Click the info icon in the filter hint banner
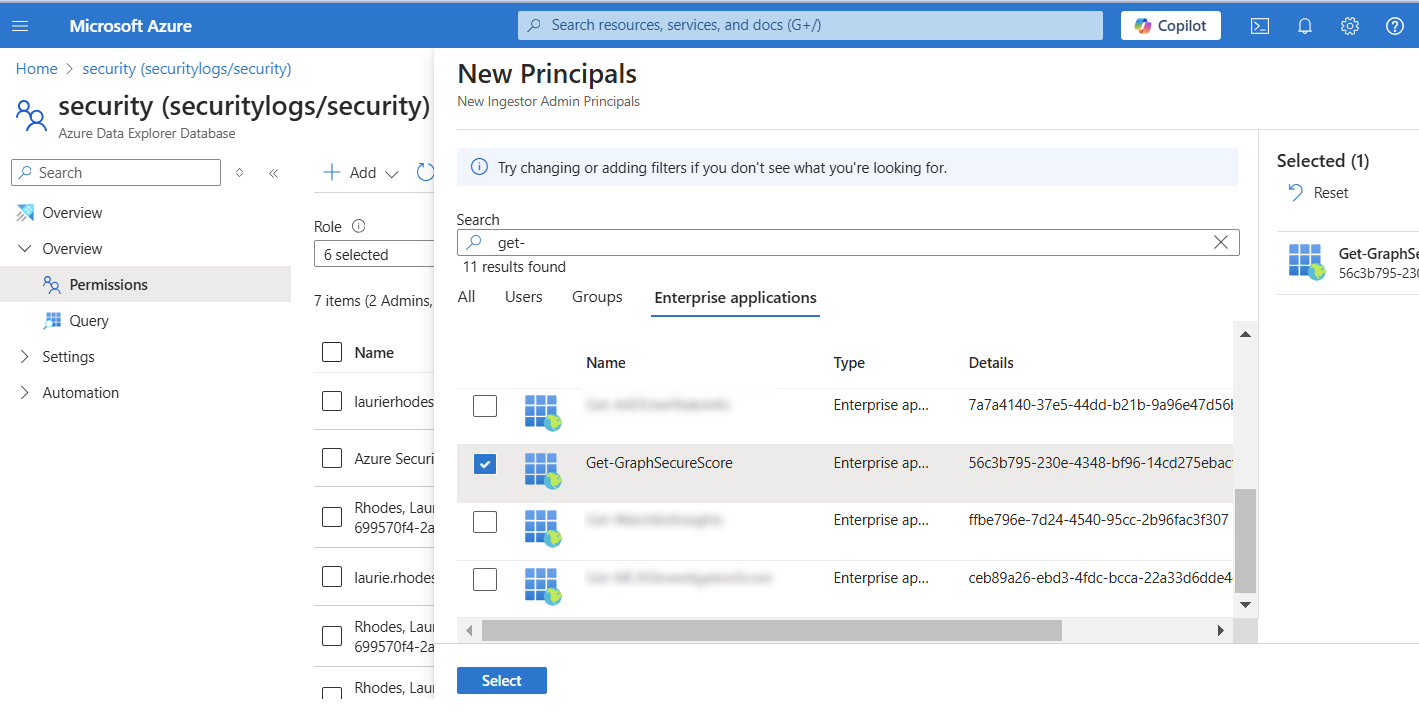The width and height of the screenshot is (1419, 717). (480, 167)
